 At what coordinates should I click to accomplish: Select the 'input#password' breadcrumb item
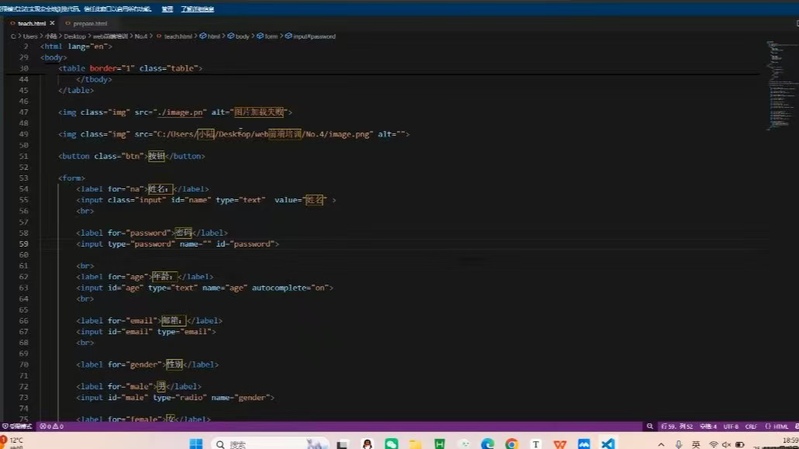(314, 36)
